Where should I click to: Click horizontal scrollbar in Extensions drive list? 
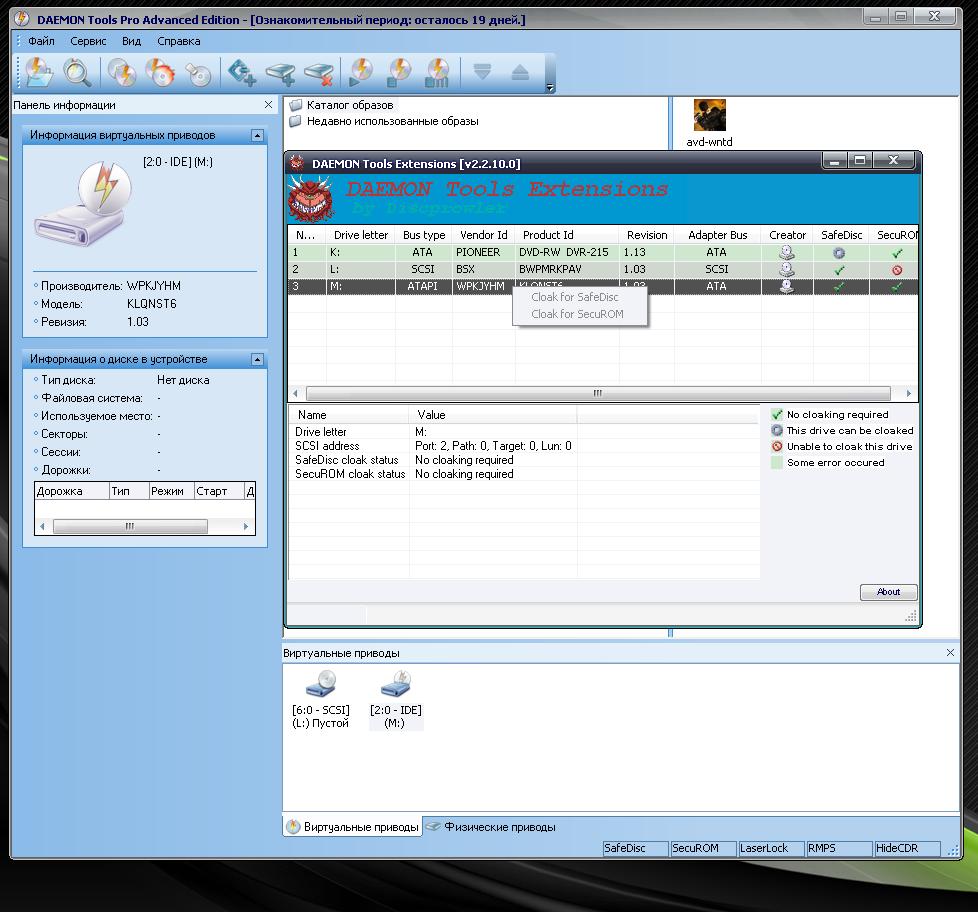tap(598, 393)
